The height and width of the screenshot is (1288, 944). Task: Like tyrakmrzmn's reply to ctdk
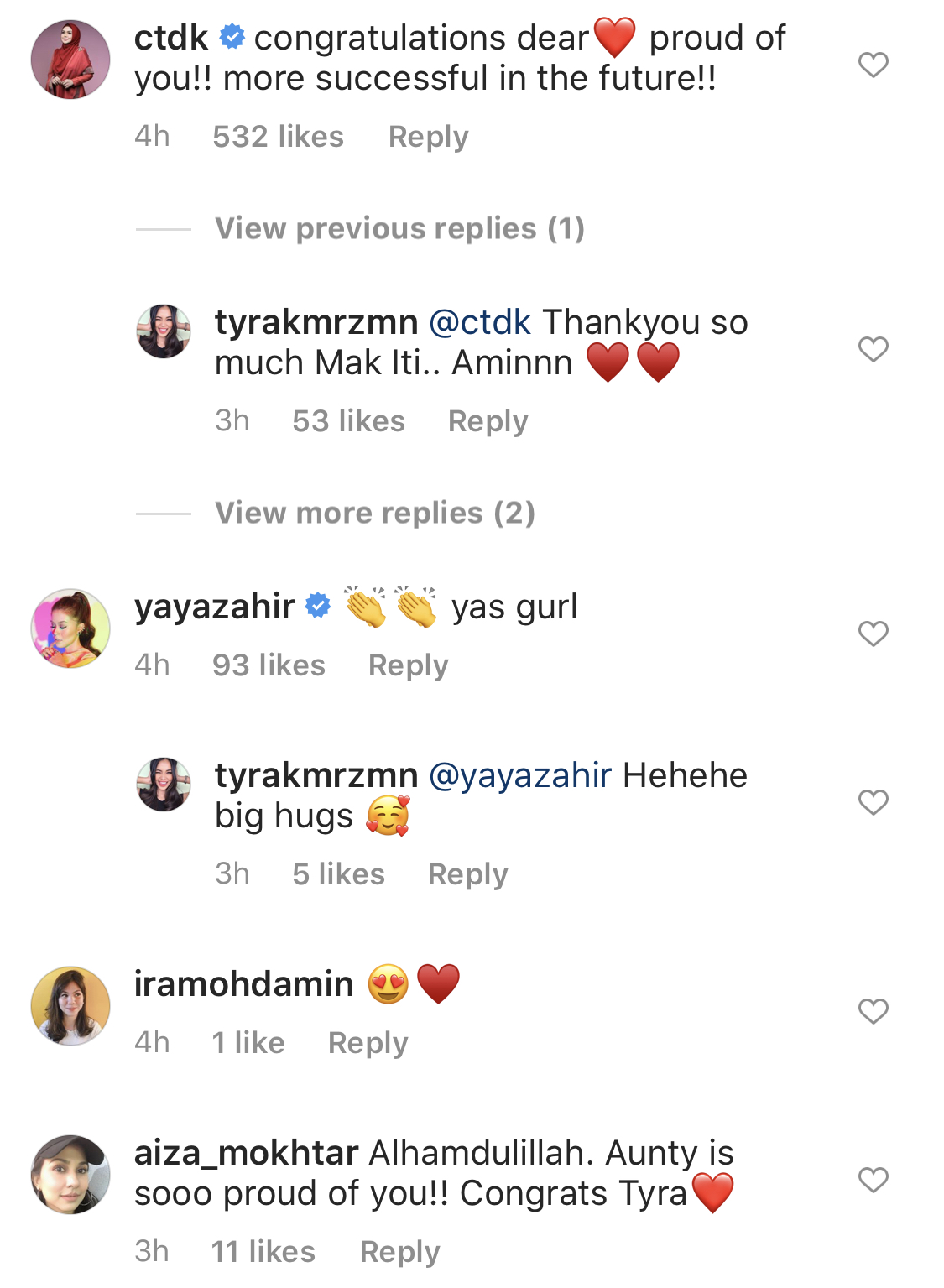pyautogui.click(x=873, y=349)
